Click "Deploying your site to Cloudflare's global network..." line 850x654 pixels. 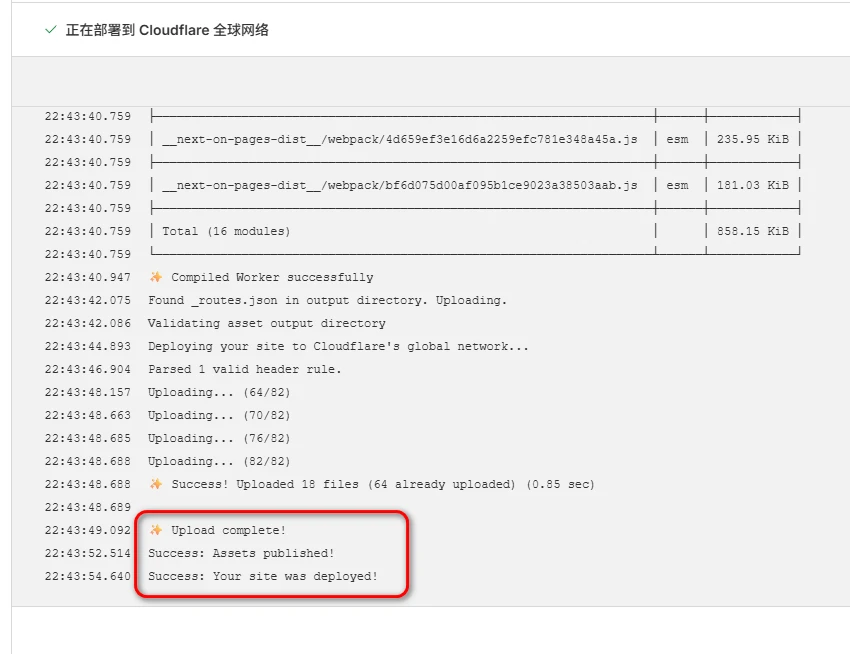pyautogui.click(x=338, y=346)
